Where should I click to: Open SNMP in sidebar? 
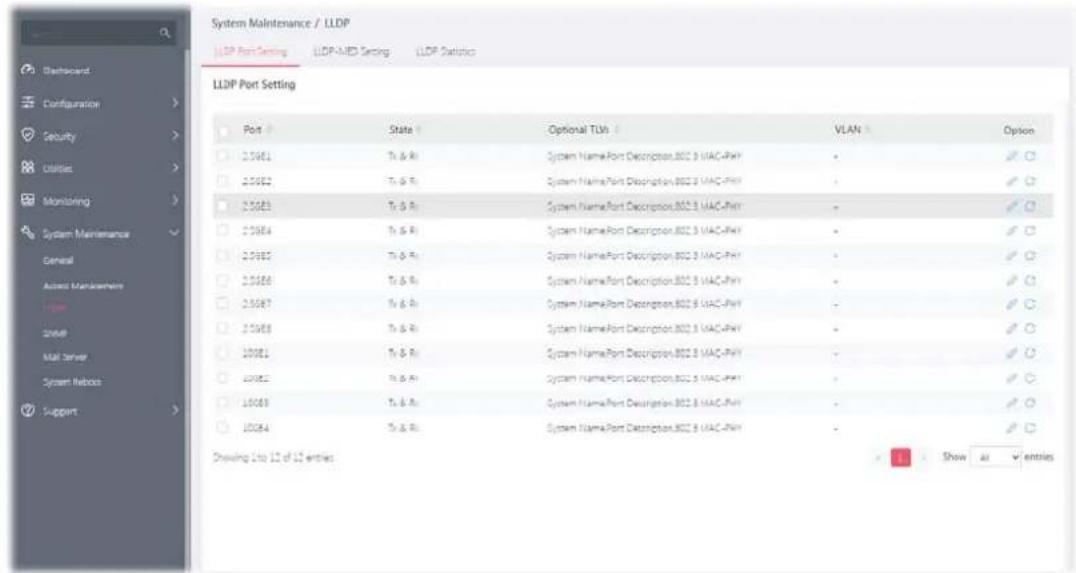coord(54,334)
